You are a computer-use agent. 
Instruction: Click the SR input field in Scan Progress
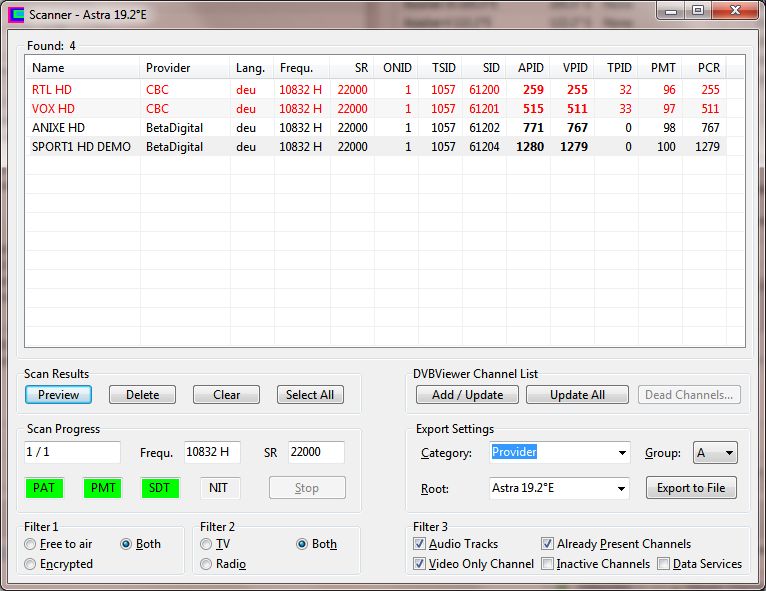pyautogui.click(x=316, y=452)
